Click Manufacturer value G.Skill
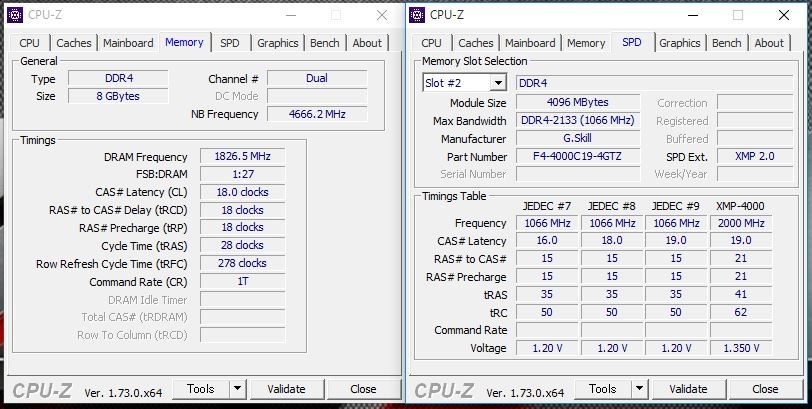The image size is (812, 409). coord(578,139)
